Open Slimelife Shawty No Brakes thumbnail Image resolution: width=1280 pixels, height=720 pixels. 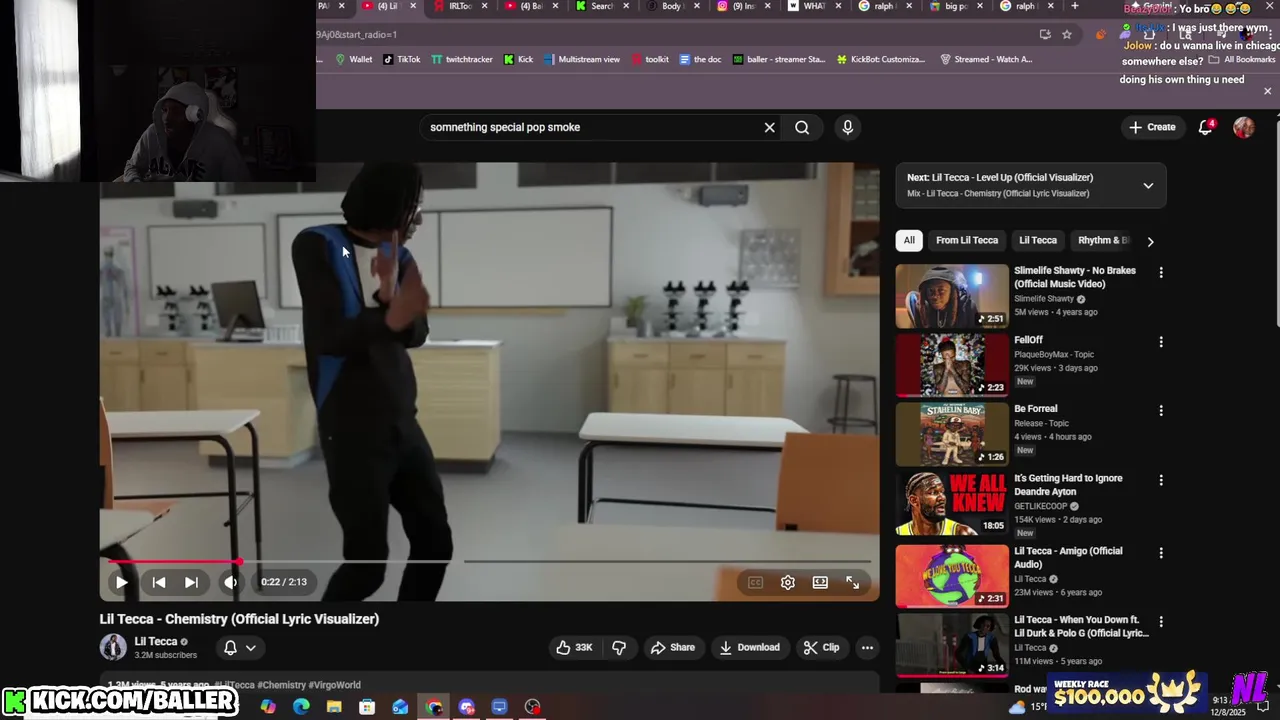(952, 296)
